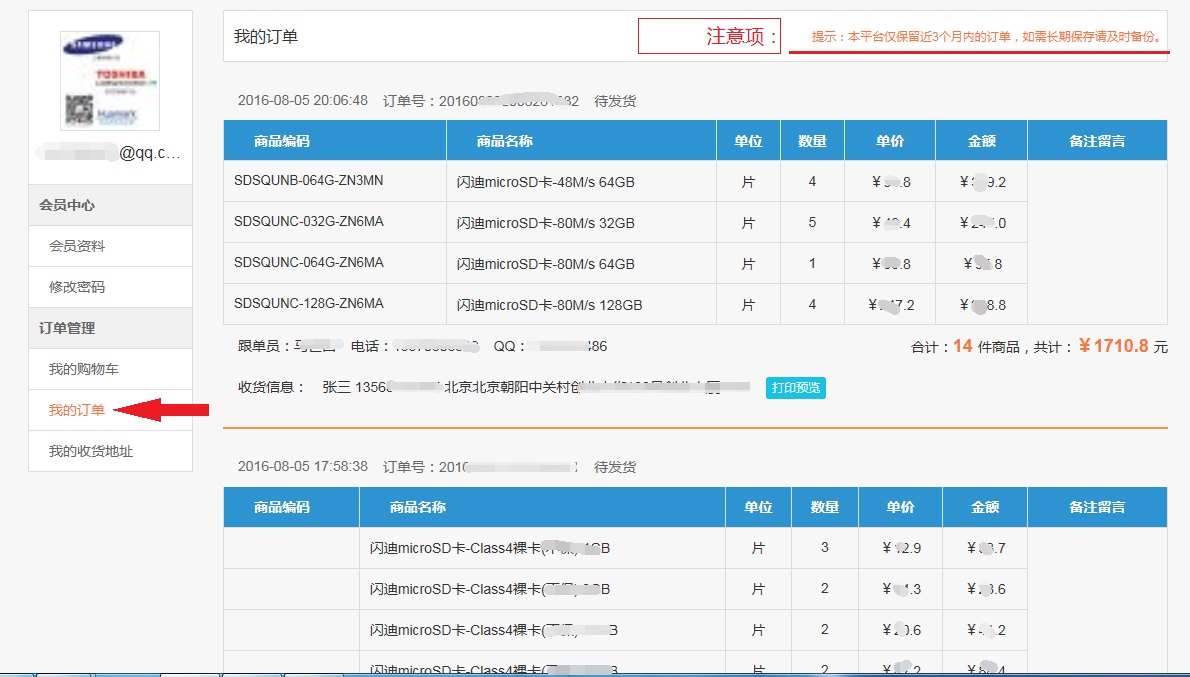Click product code SDSQUNC-032G-ZN6MA
Screen dimensions: 1190x677
308,222
